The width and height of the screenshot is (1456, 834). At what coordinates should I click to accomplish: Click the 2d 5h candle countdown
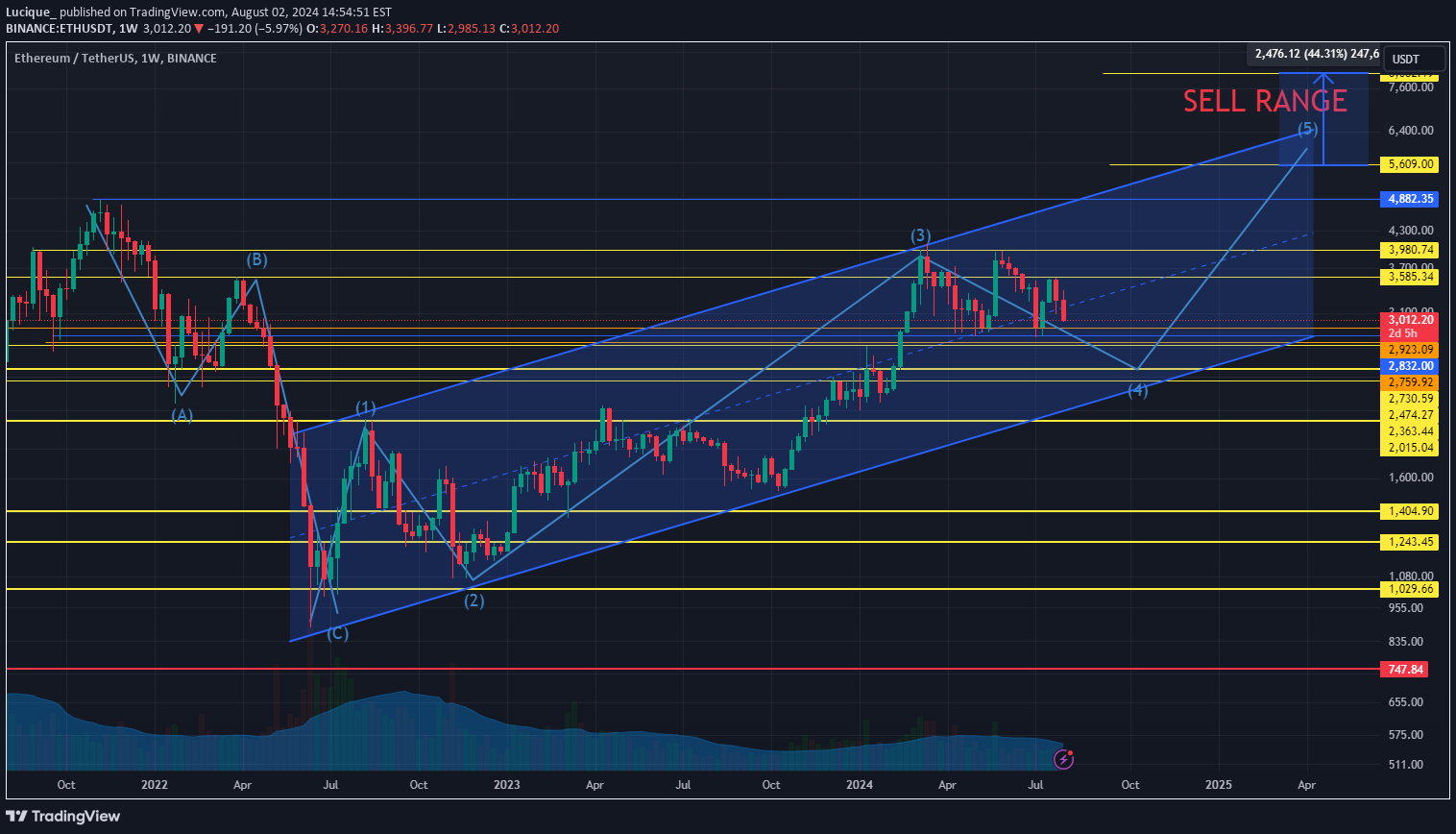[1403, 333]
